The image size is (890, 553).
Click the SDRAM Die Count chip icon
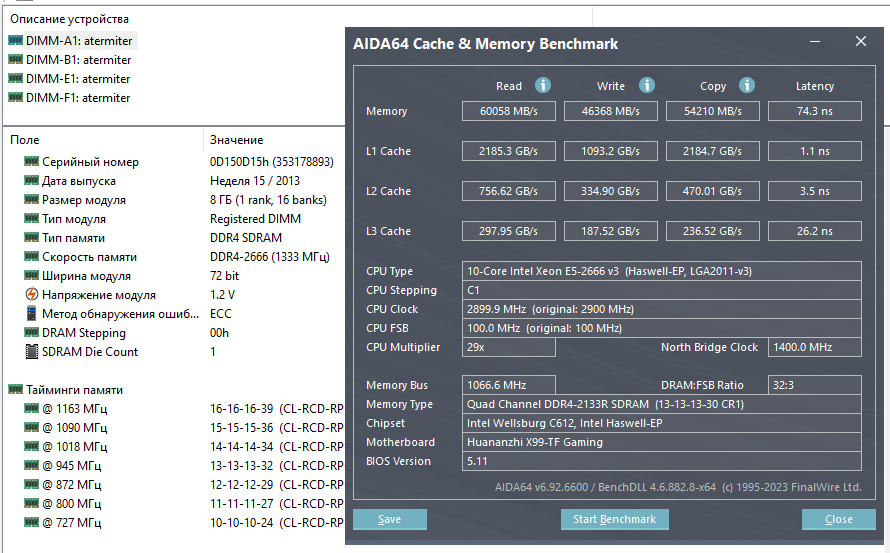coord(32,351)
